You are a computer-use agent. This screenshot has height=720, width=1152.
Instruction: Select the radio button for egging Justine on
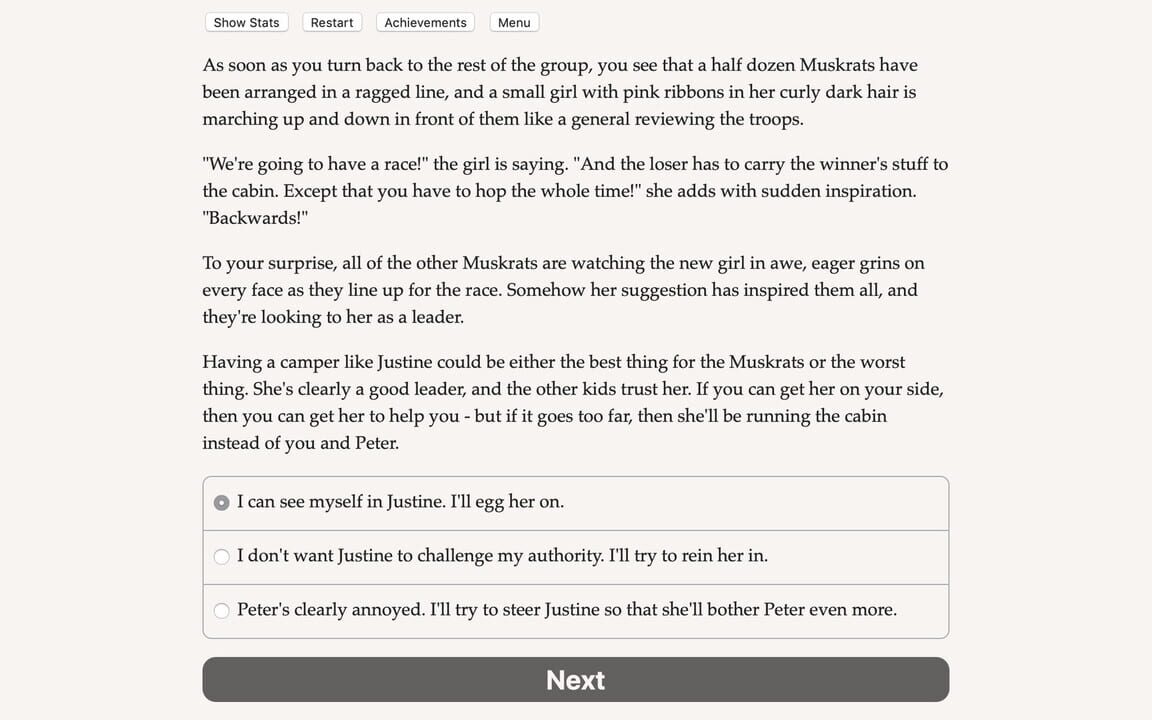click(x=222, y=502)
